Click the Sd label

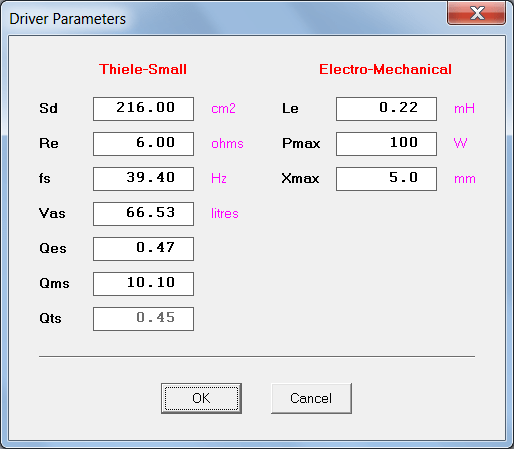click(49, 108)
